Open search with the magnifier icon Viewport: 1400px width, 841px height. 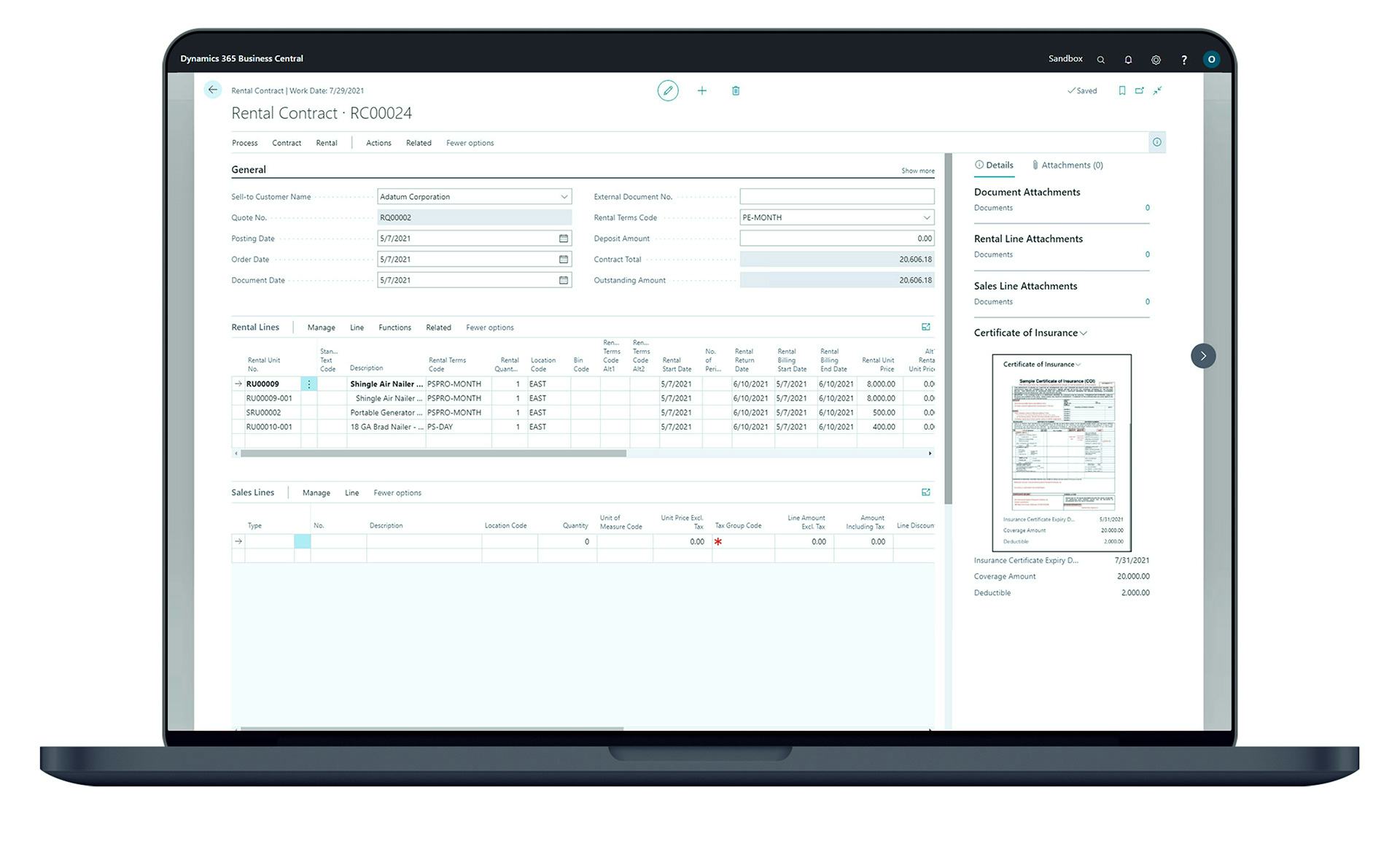pos(1100,59)
